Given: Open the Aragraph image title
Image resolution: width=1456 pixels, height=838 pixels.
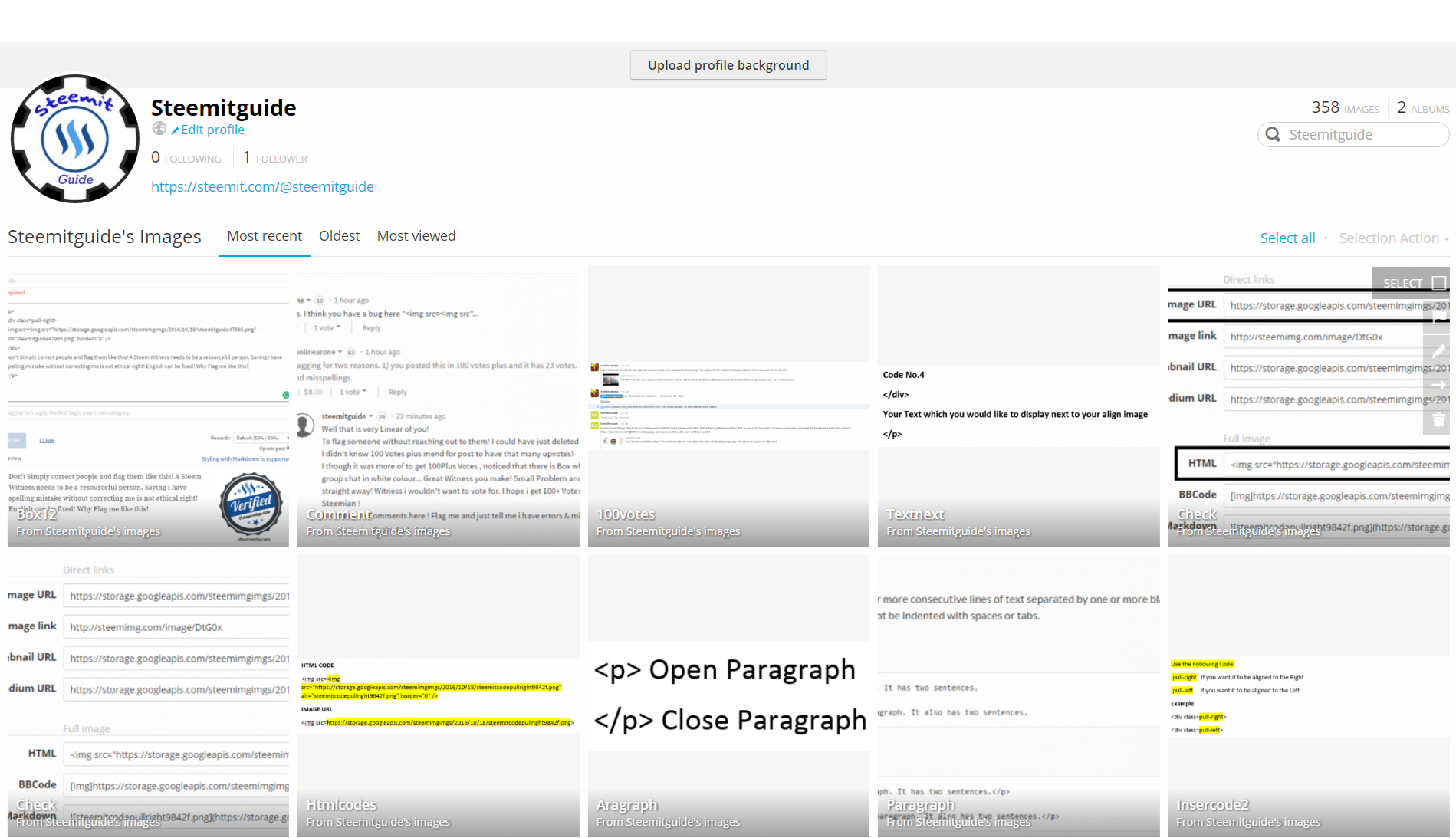Looking at the screenshot, I should coord(626,805).
